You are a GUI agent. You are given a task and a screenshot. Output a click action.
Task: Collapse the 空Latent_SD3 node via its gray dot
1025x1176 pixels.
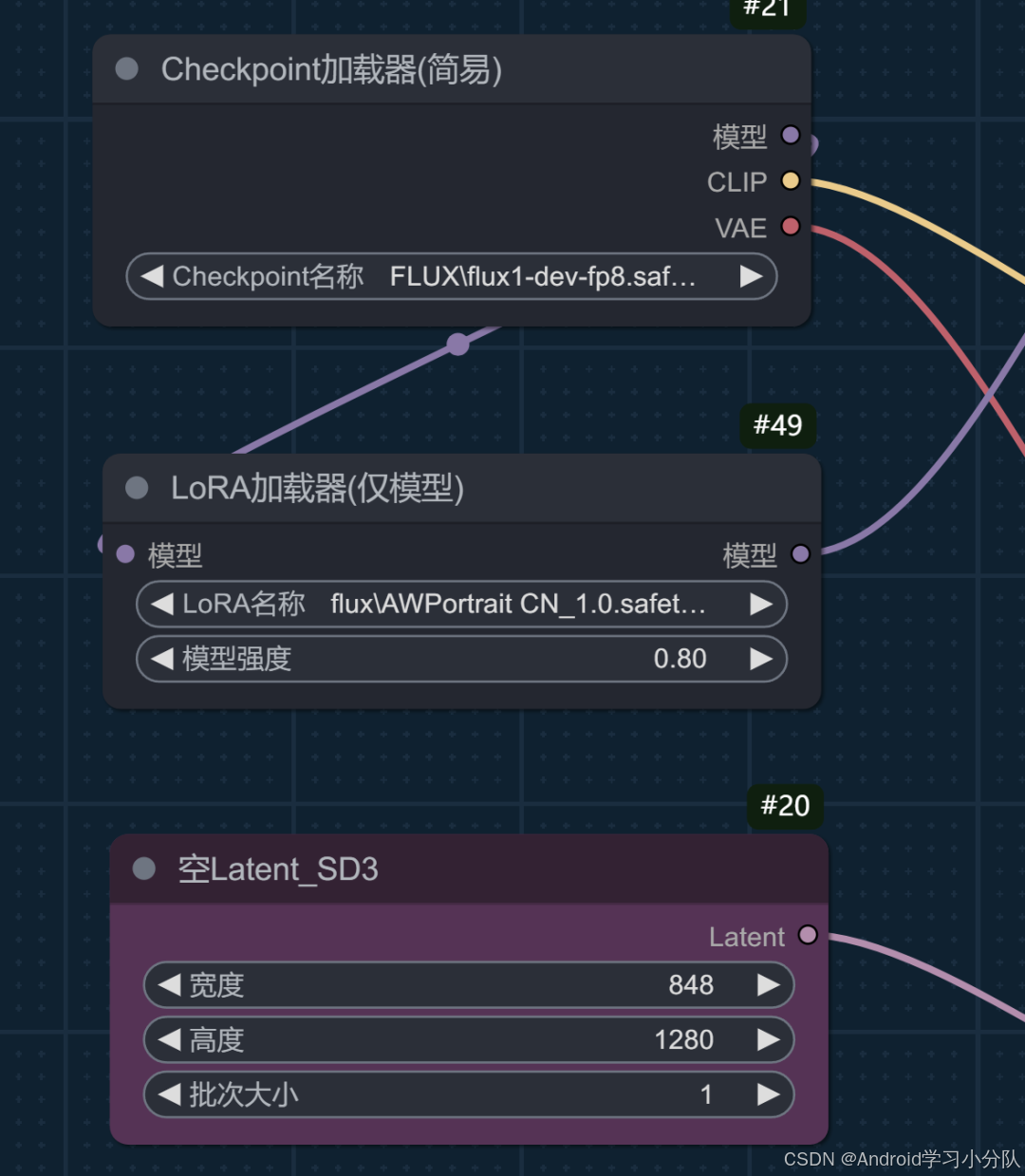click(144, 868)
